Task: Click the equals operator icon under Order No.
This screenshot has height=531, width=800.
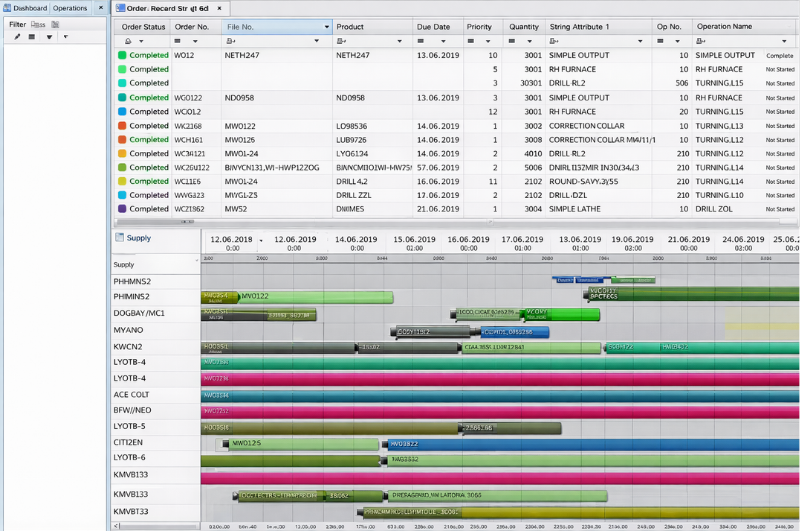Action: (178, 41)
